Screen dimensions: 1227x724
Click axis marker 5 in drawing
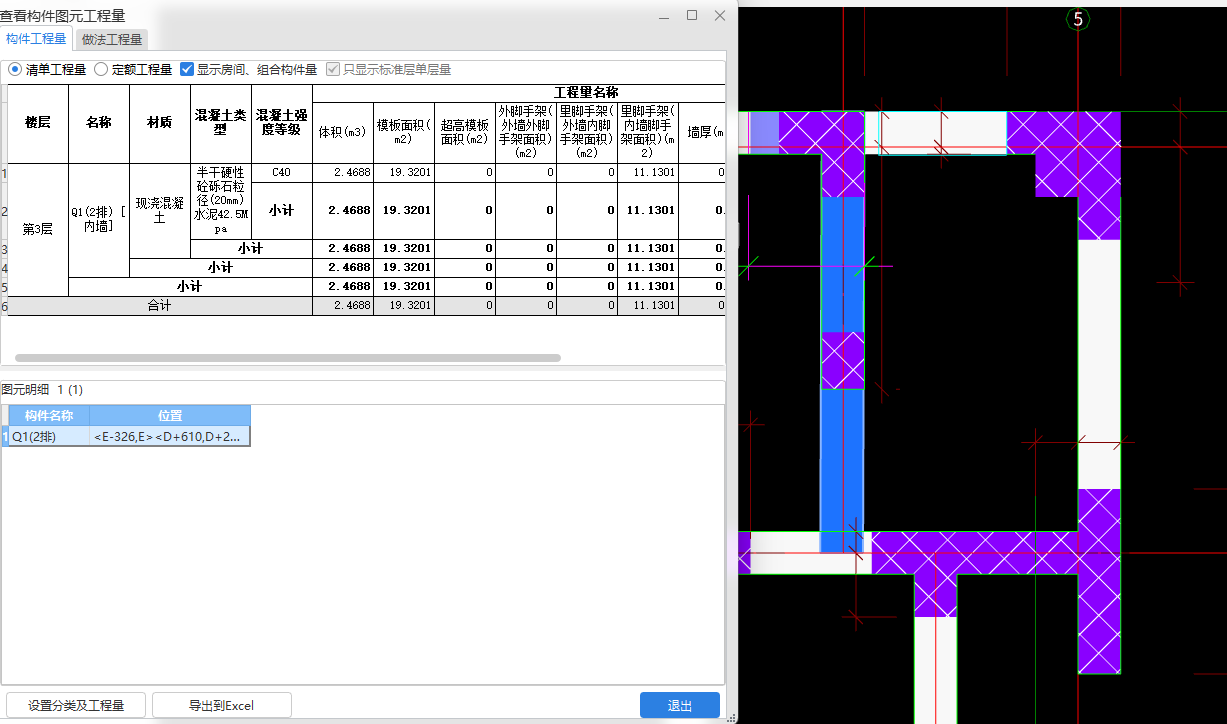click(1078, 19)
